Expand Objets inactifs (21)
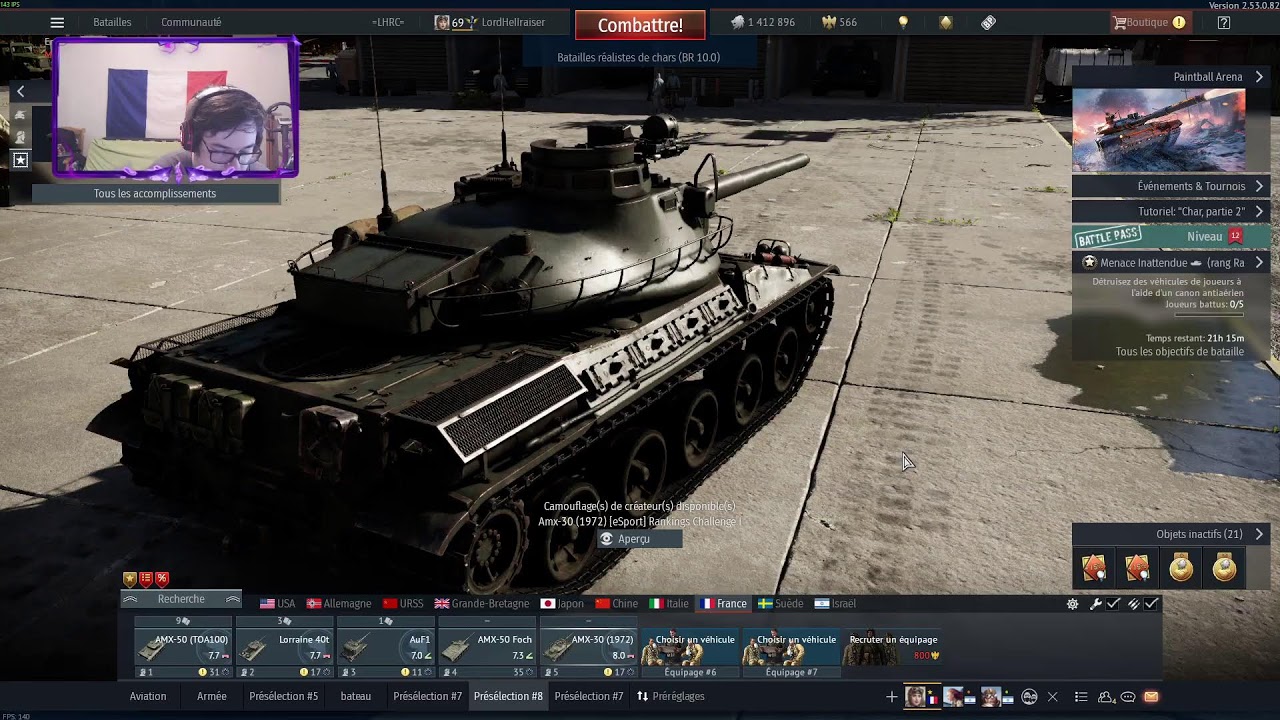The height and width of the screenshot is (720, 1280). (x=1171, y=534)
